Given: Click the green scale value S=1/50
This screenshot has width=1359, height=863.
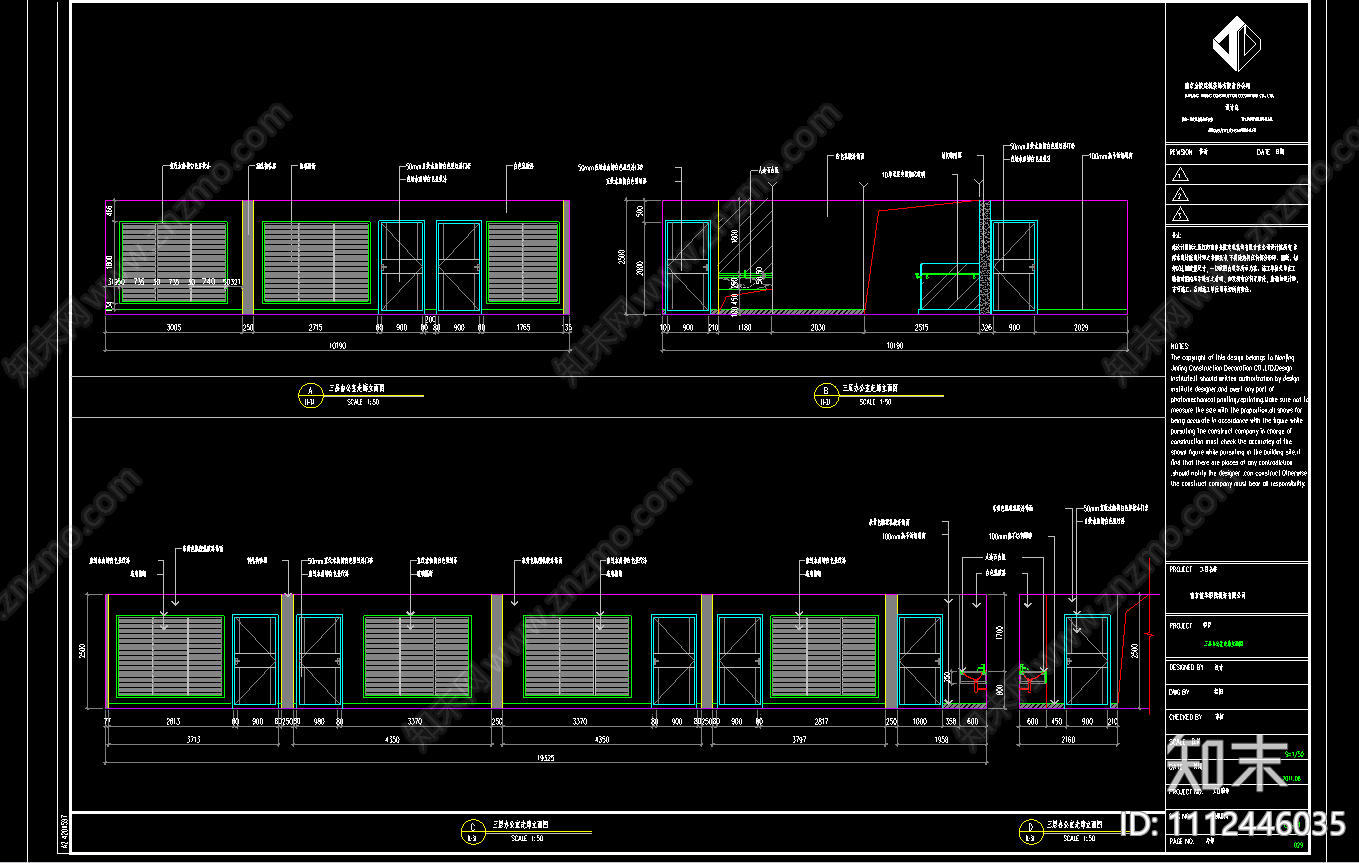Looking at the screenshot, I should (1293, 754).
